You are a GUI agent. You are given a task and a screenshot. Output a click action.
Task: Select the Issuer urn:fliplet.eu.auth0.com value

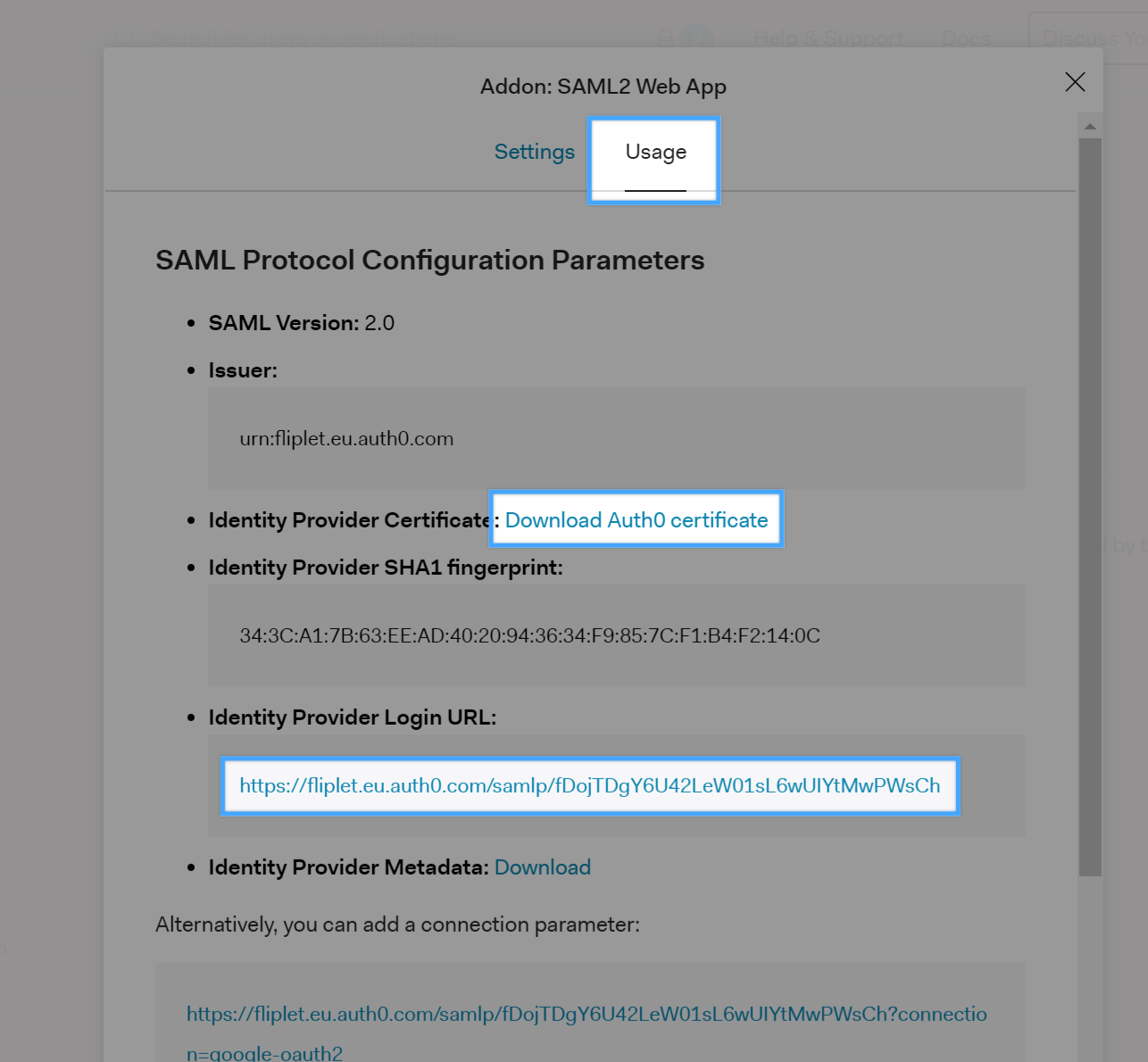point(346,438)
